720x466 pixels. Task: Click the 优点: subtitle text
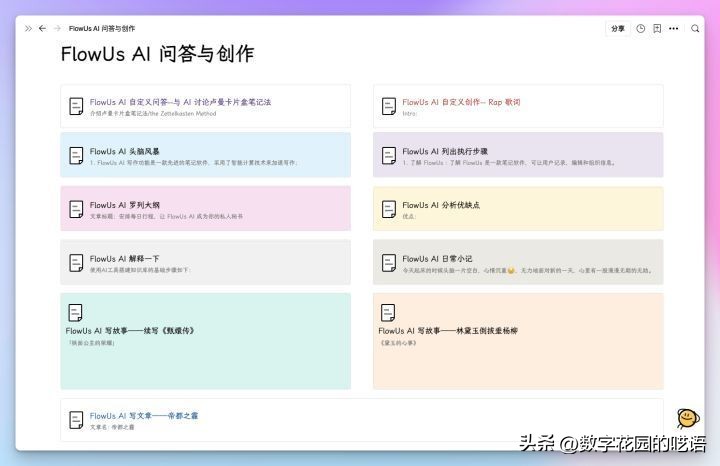click(409, 216)
